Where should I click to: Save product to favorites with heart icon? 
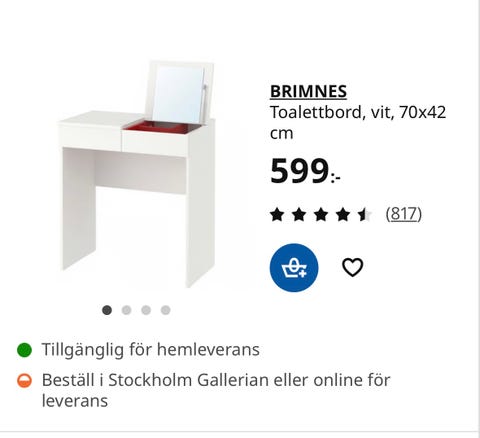[352, 268]
